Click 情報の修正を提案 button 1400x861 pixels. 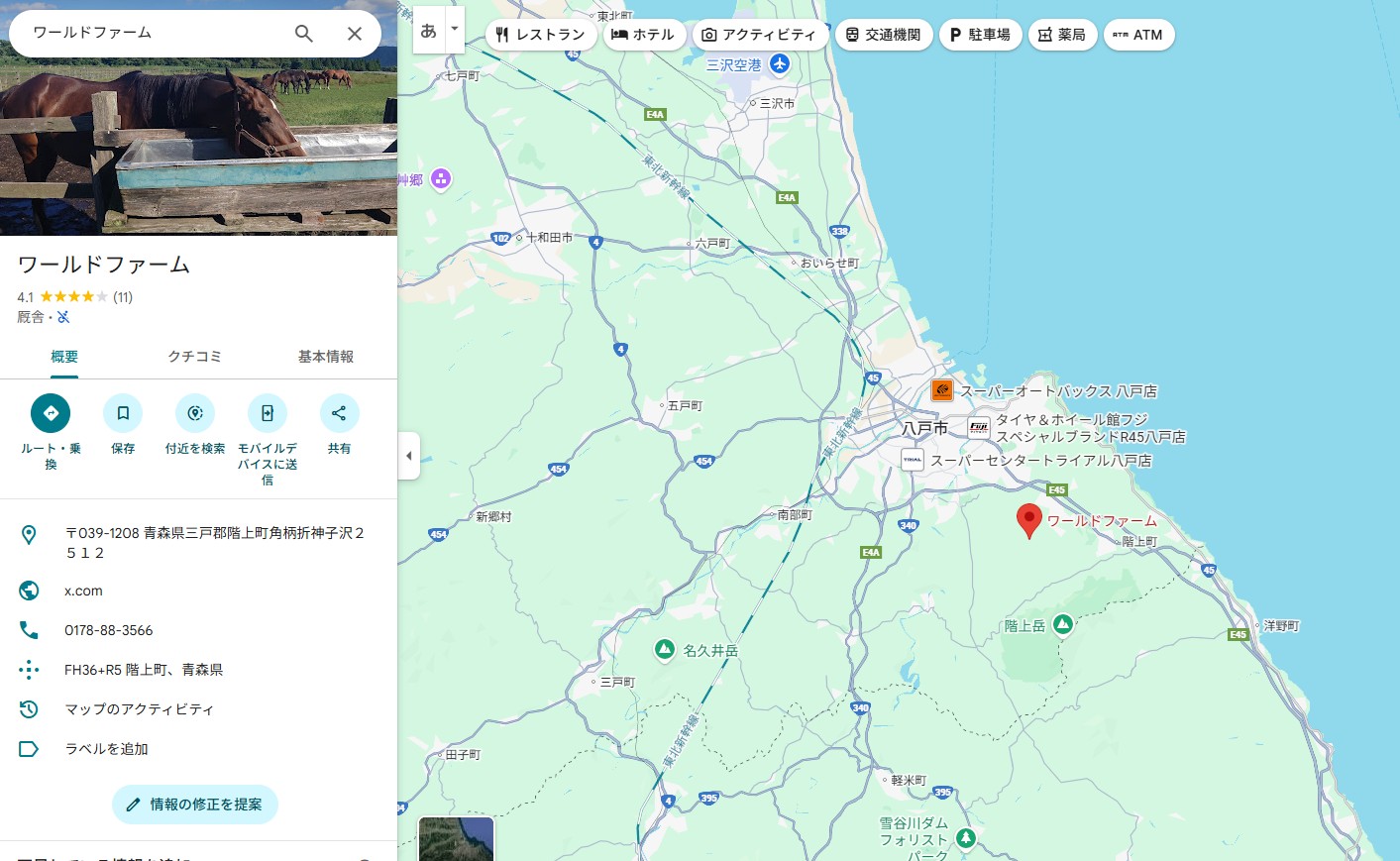point(195,805)
